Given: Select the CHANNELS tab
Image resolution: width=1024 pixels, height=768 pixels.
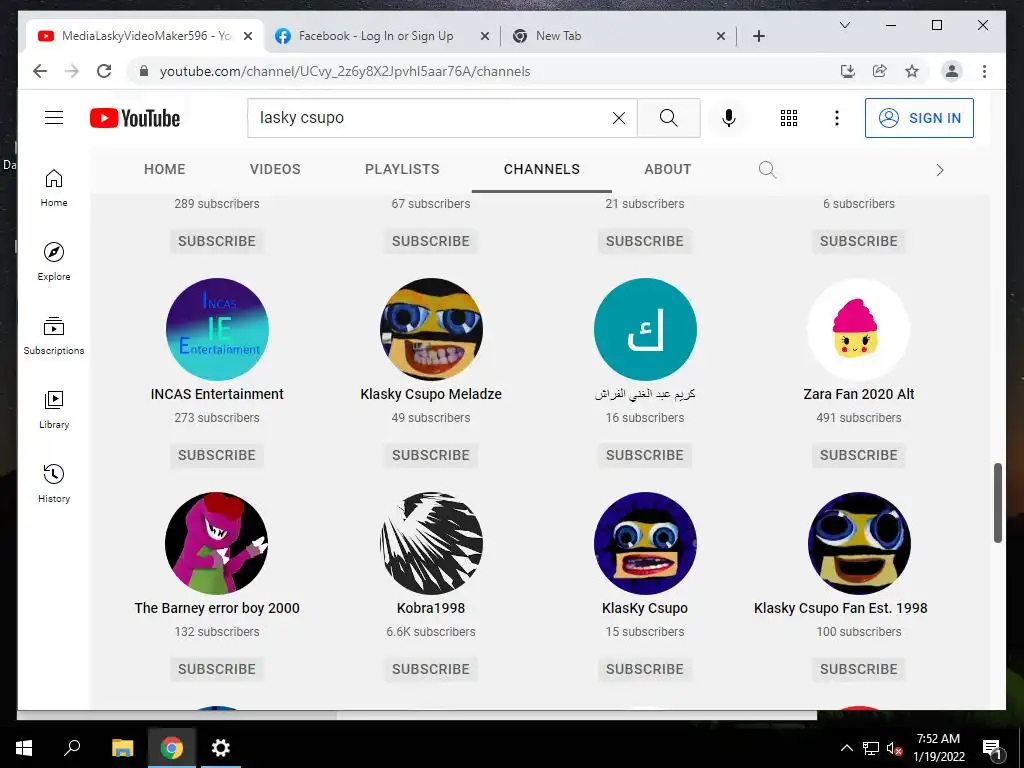Looking at the screenshot, I should (541, 169).
